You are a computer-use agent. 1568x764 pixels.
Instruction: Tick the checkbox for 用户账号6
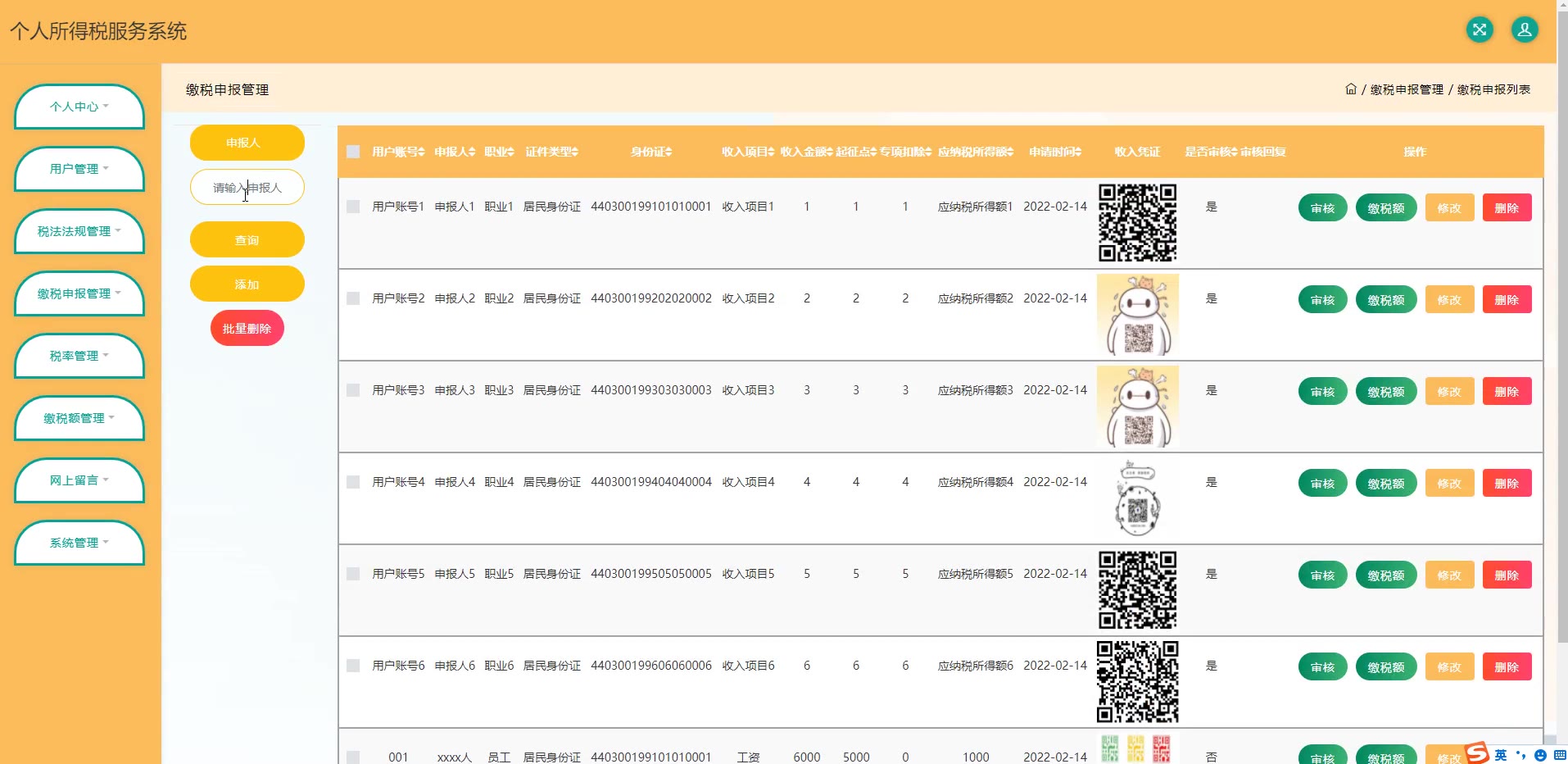pos(353,666)
